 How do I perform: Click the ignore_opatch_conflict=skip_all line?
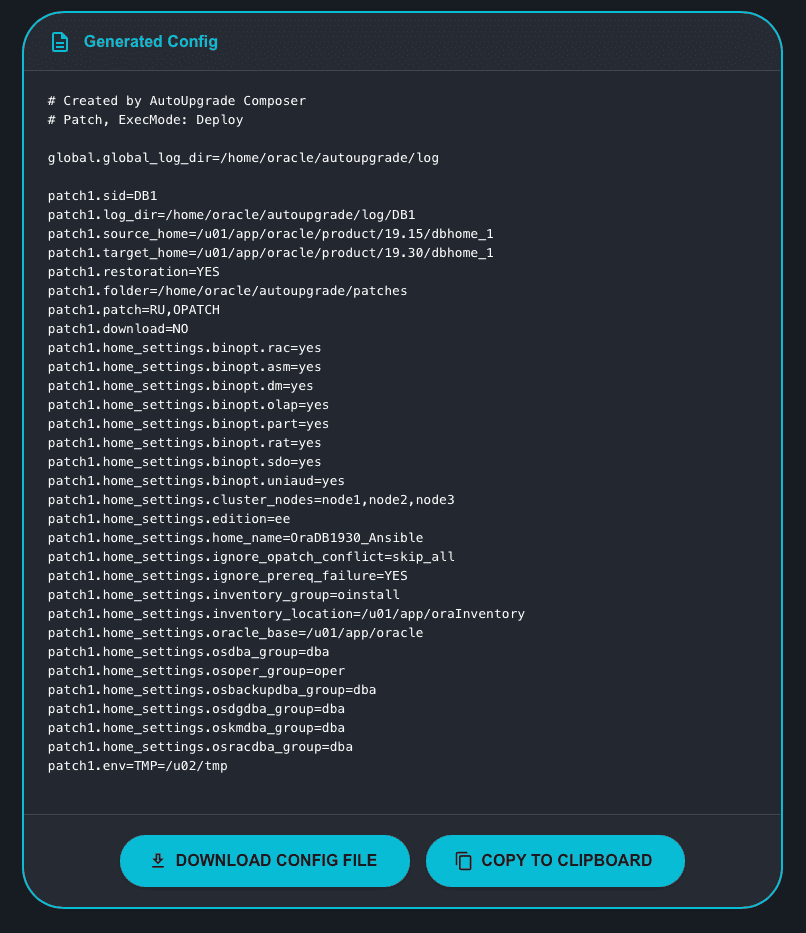tap(251, 557)
